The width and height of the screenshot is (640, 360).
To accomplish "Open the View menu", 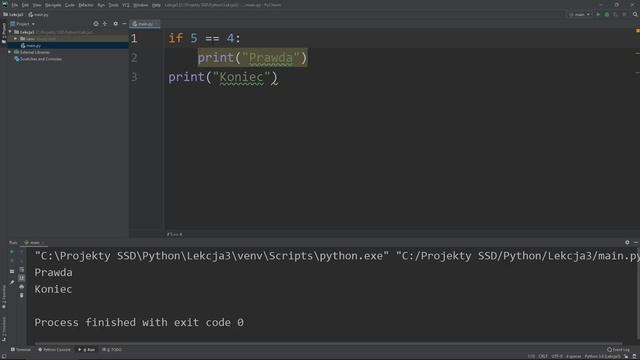I will click(x=37, y=5).
